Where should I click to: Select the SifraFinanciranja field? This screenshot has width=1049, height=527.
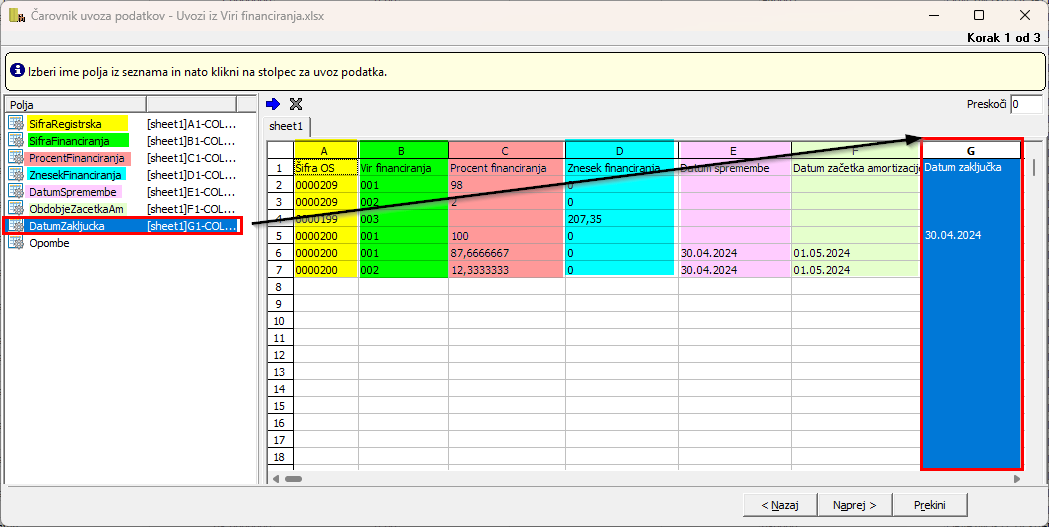[69, 141]
